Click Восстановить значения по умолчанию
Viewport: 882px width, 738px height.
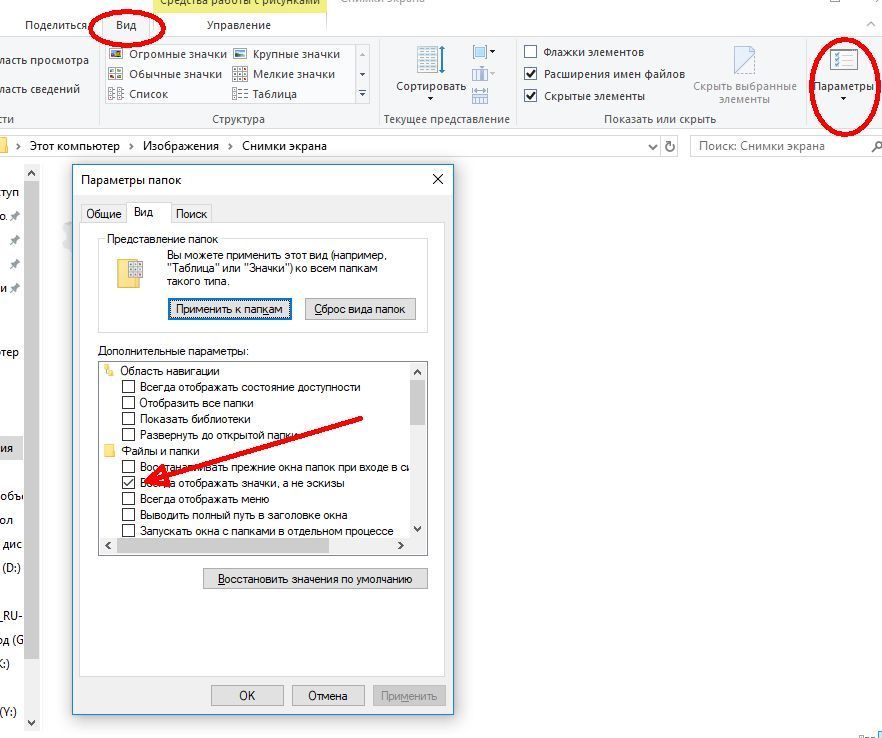pyautogui.click(x=315, y=579)
